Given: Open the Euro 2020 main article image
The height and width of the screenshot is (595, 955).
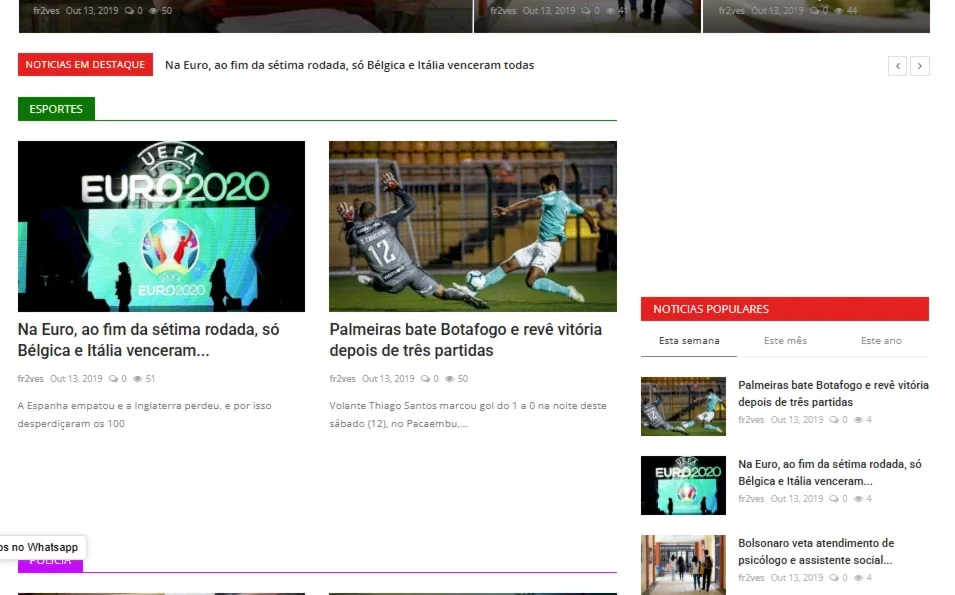Looking at the screenshot, I should pyautogui.click(x=161, y=227).
